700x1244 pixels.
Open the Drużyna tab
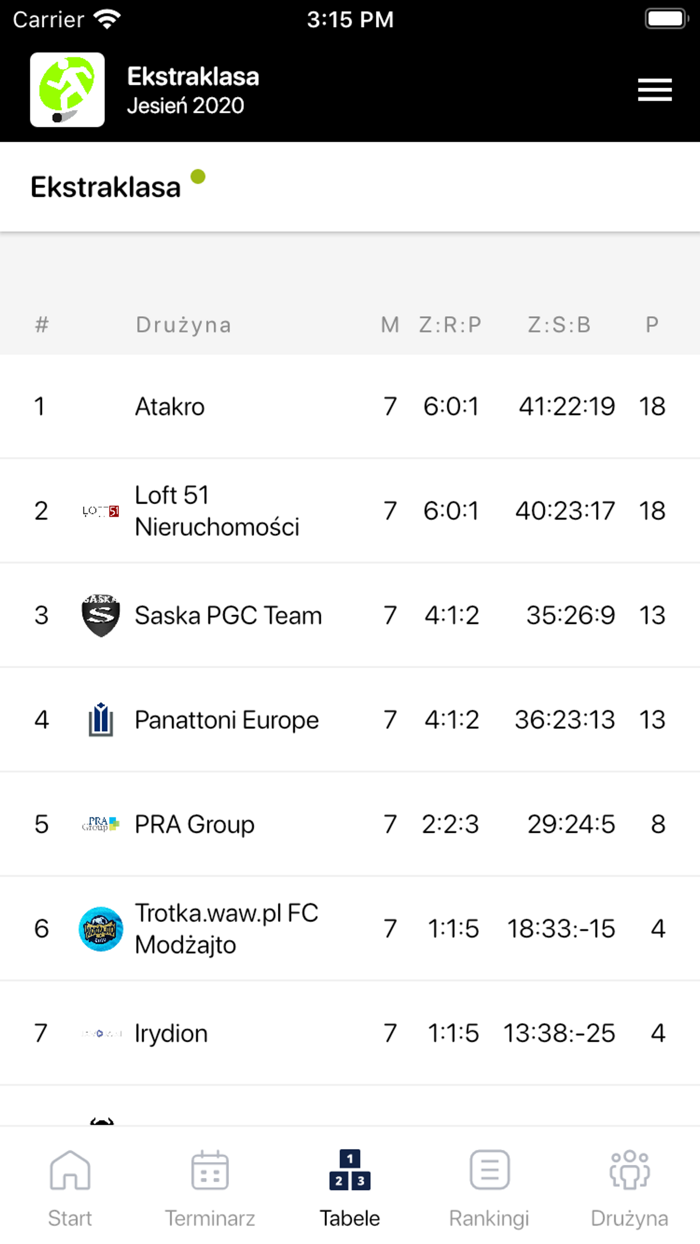point(629,1187)
